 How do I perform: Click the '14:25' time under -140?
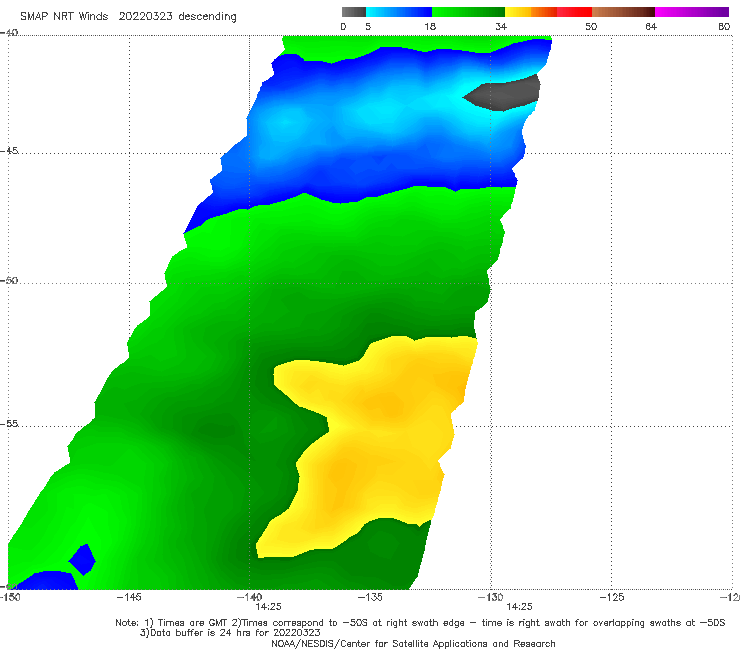(269, 607)
